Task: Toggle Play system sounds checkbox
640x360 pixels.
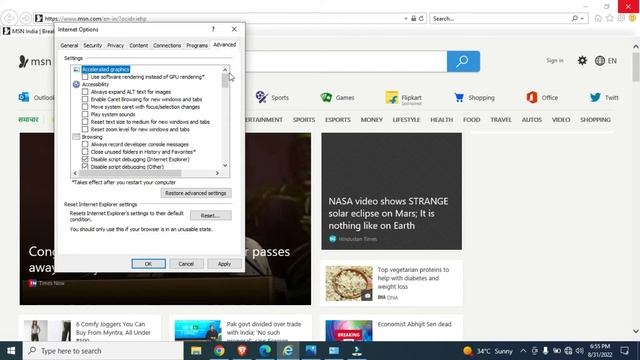Action: coord(85,114)
